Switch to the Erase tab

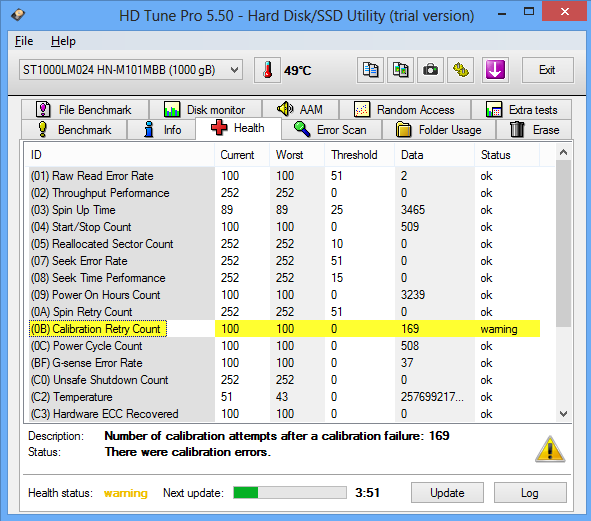[x=534, y=130]
